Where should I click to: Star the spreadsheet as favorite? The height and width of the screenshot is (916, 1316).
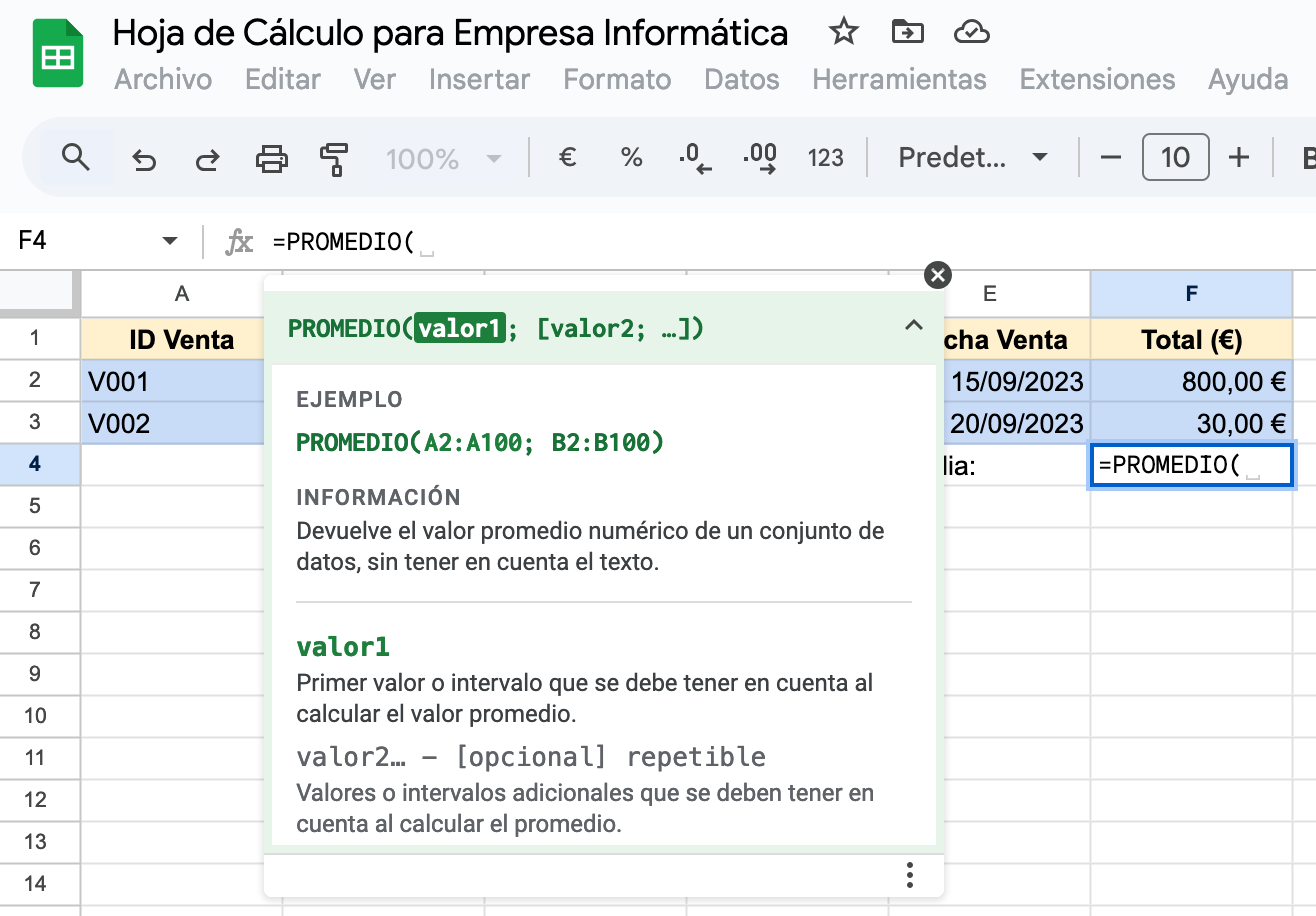point(843,32)
